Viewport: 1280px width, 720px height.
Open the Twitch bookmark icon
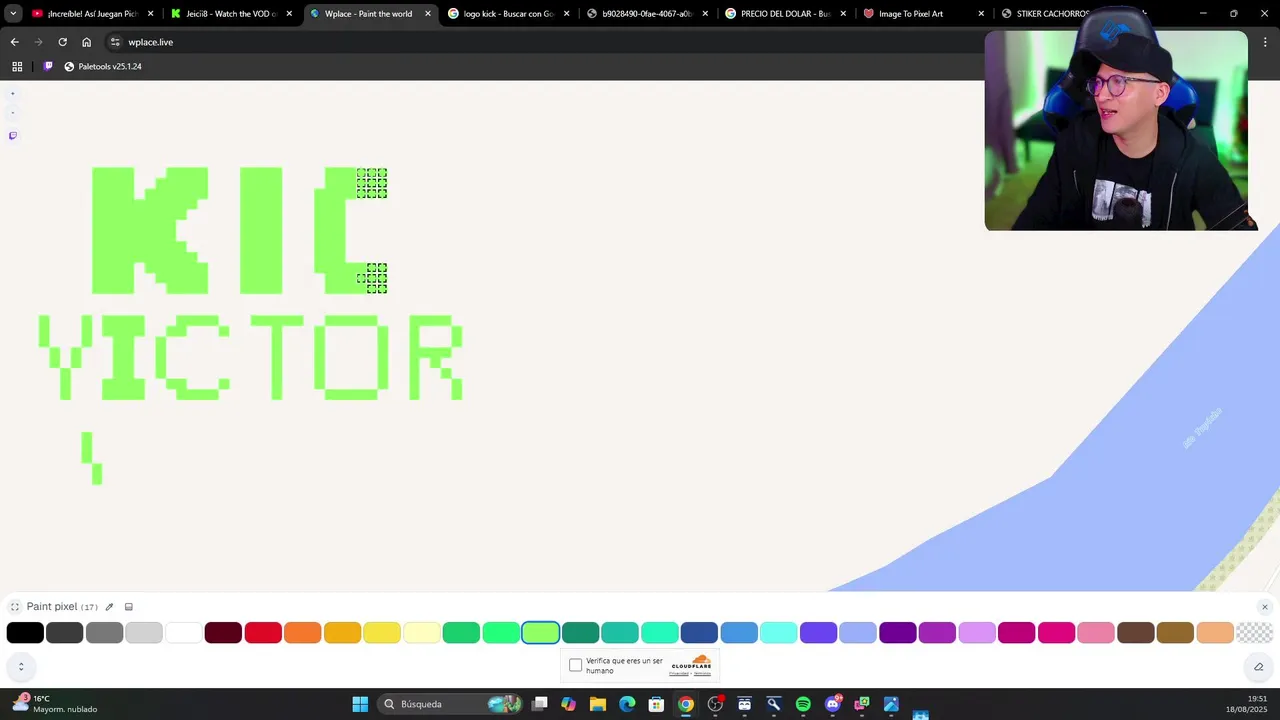[47, 66]
